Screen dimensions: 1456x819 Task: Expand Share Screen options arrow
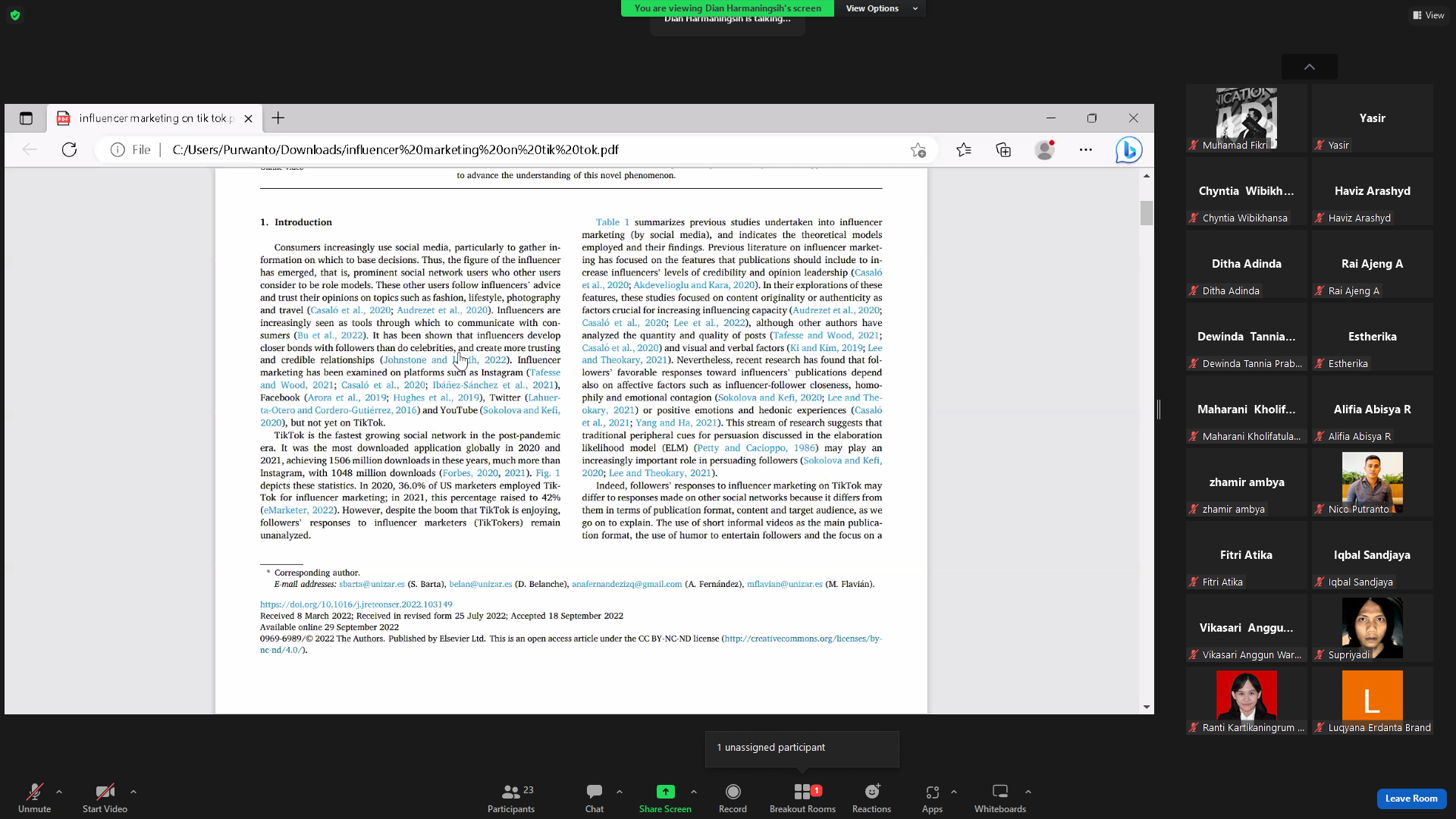pos(694,792)
